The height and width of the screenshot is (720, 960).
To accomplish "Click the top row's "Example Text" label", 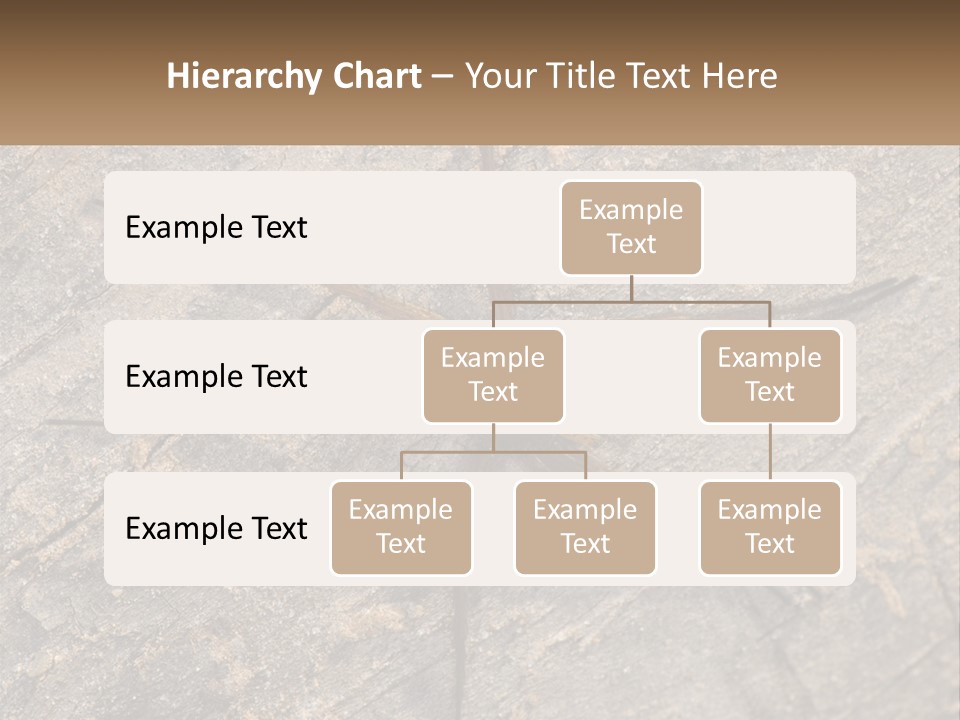I will [216, 227].
